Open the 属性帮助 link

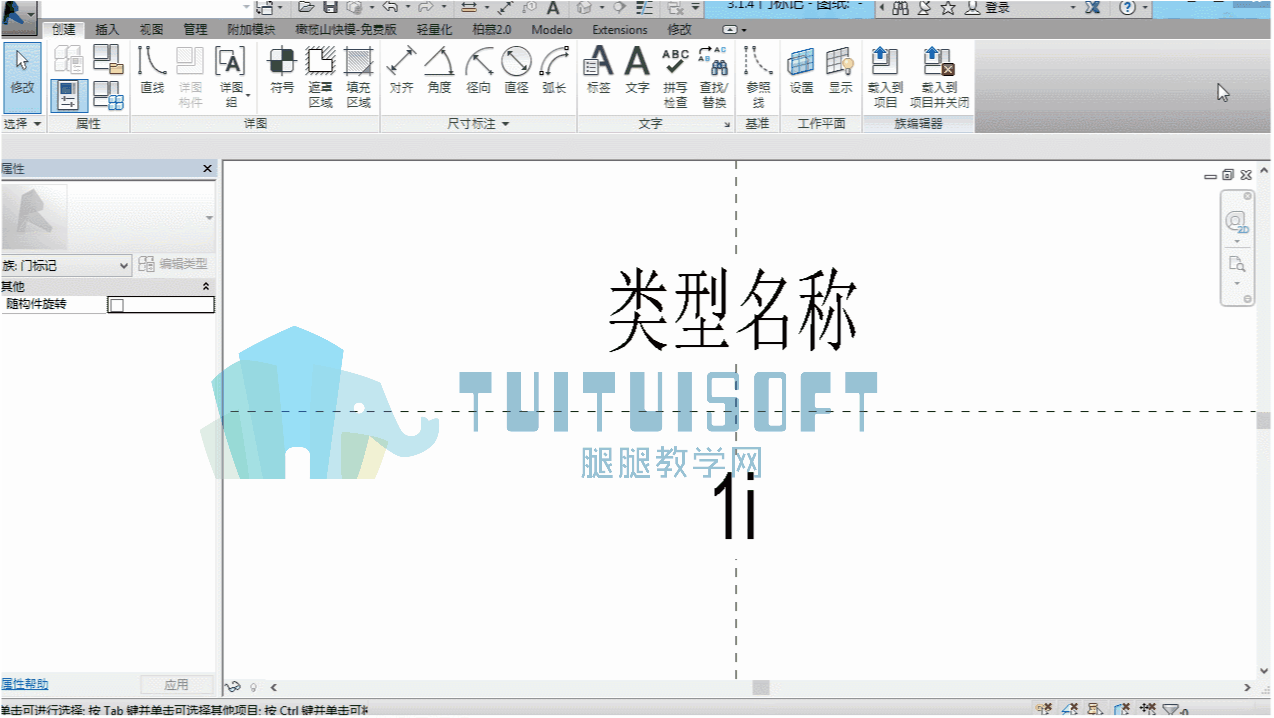point(25,684)
